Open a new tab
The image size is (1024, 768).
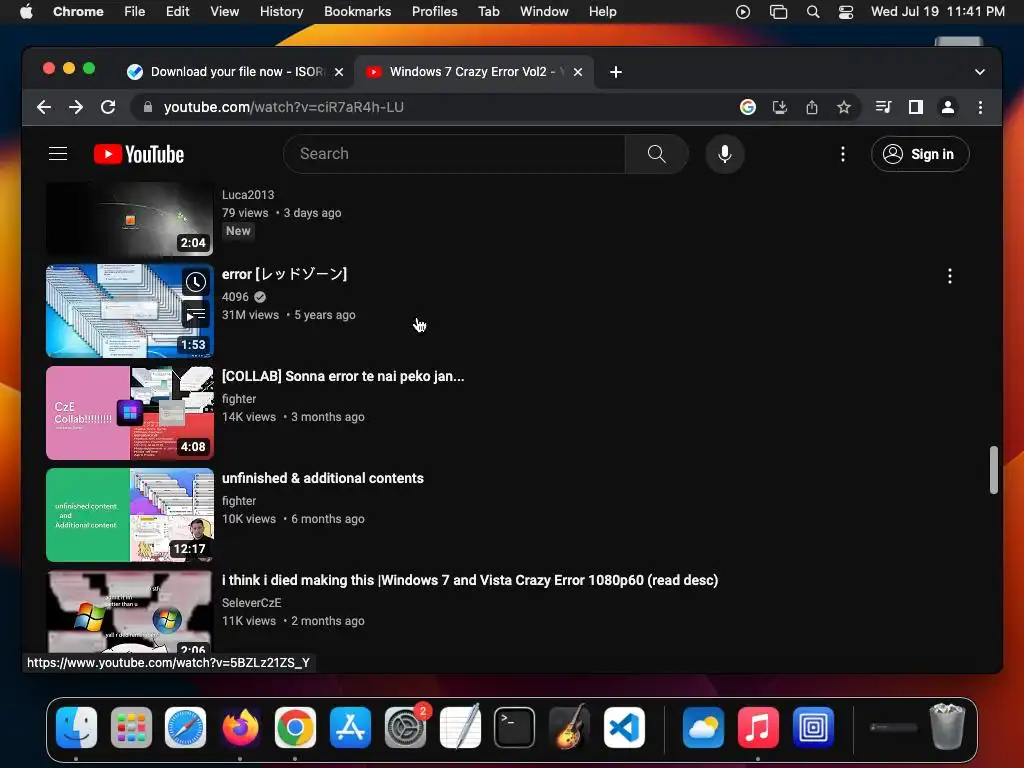coord(616,72)
